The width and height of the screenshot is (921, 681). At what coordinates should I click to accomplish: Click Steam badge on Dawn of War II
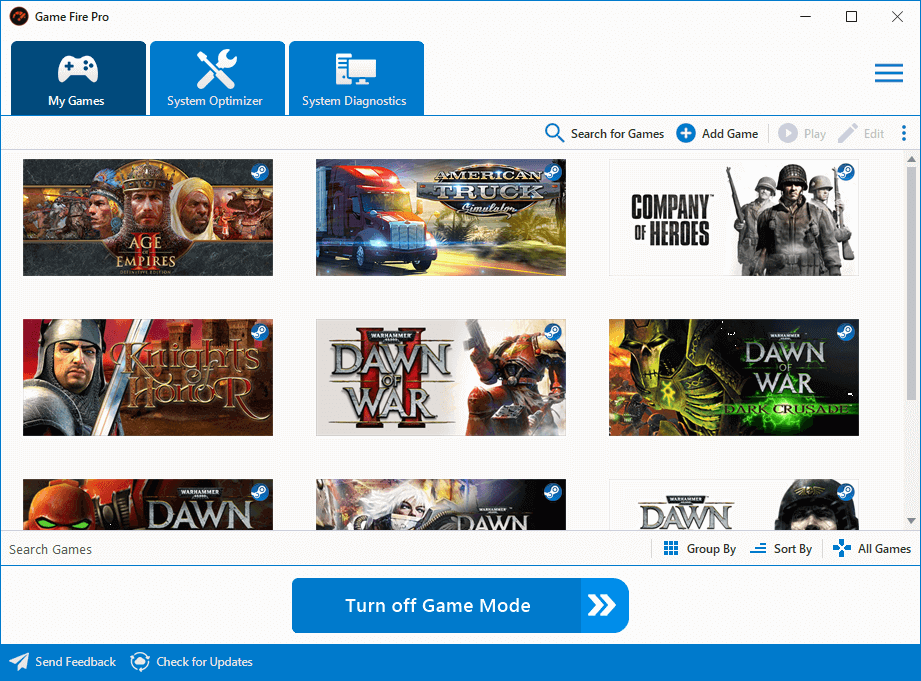[x=552, y=332]
